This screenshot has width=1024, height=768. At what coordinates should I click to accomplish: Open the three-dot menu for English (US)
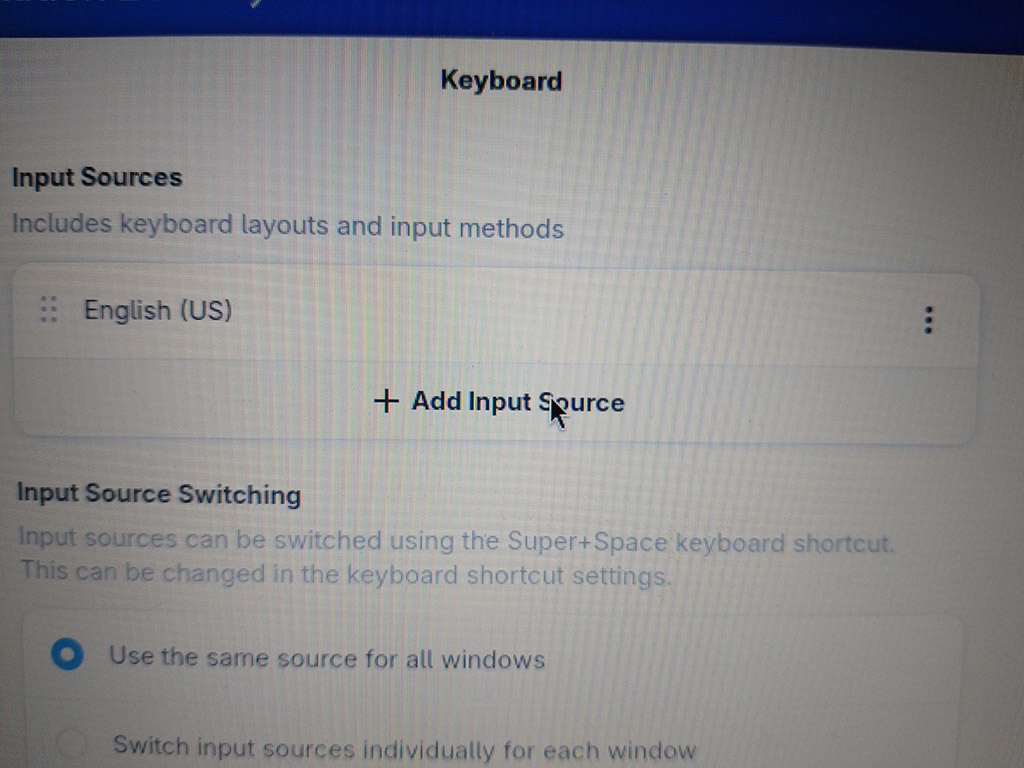tap(928, 320)
